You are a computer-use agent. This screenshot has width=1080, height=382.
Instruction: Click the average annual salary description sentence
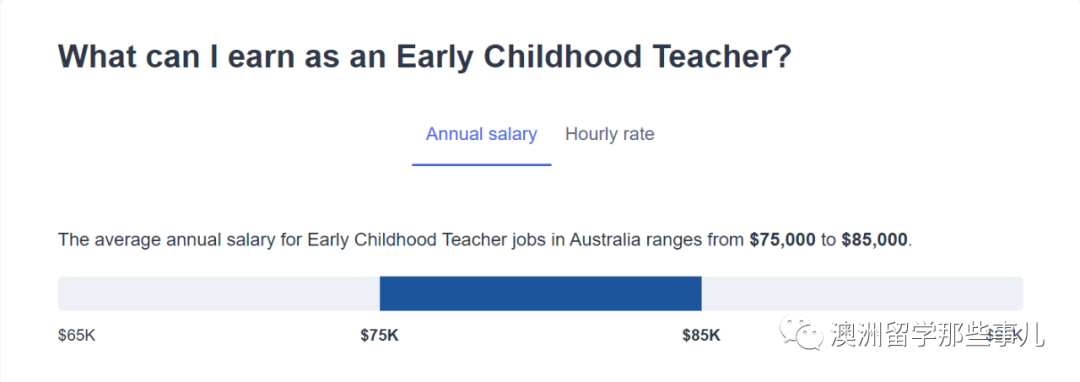point(486,240)
